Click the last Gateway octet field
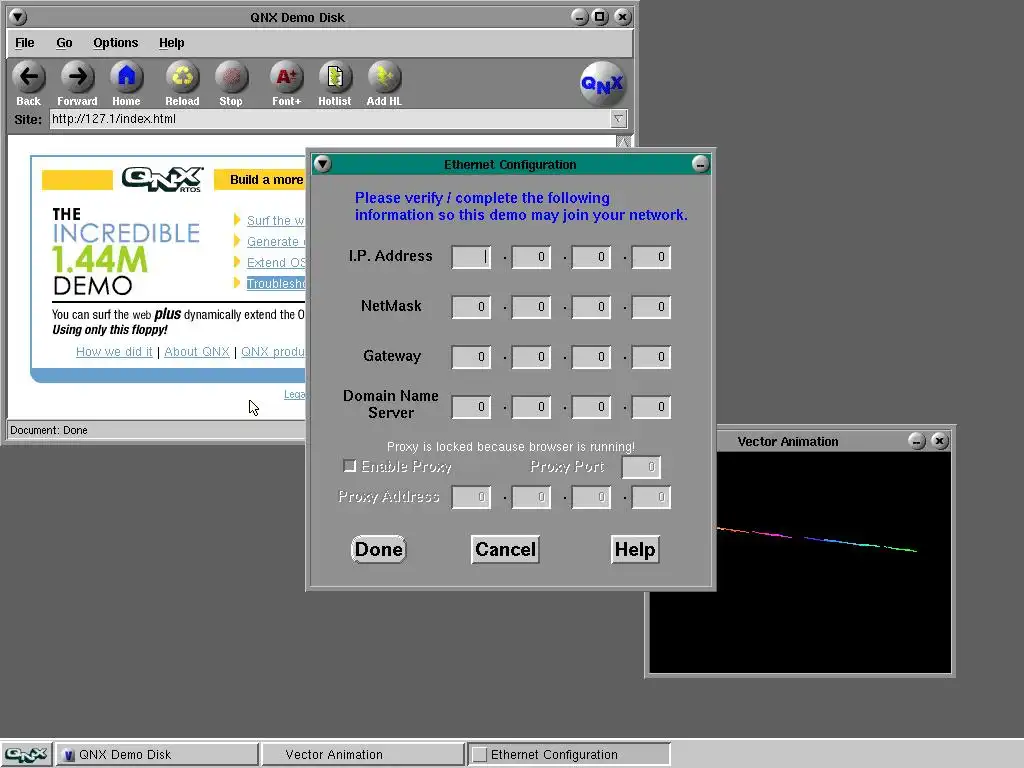The height and width of the screenshot is (768, 1024). click(651, 357)
